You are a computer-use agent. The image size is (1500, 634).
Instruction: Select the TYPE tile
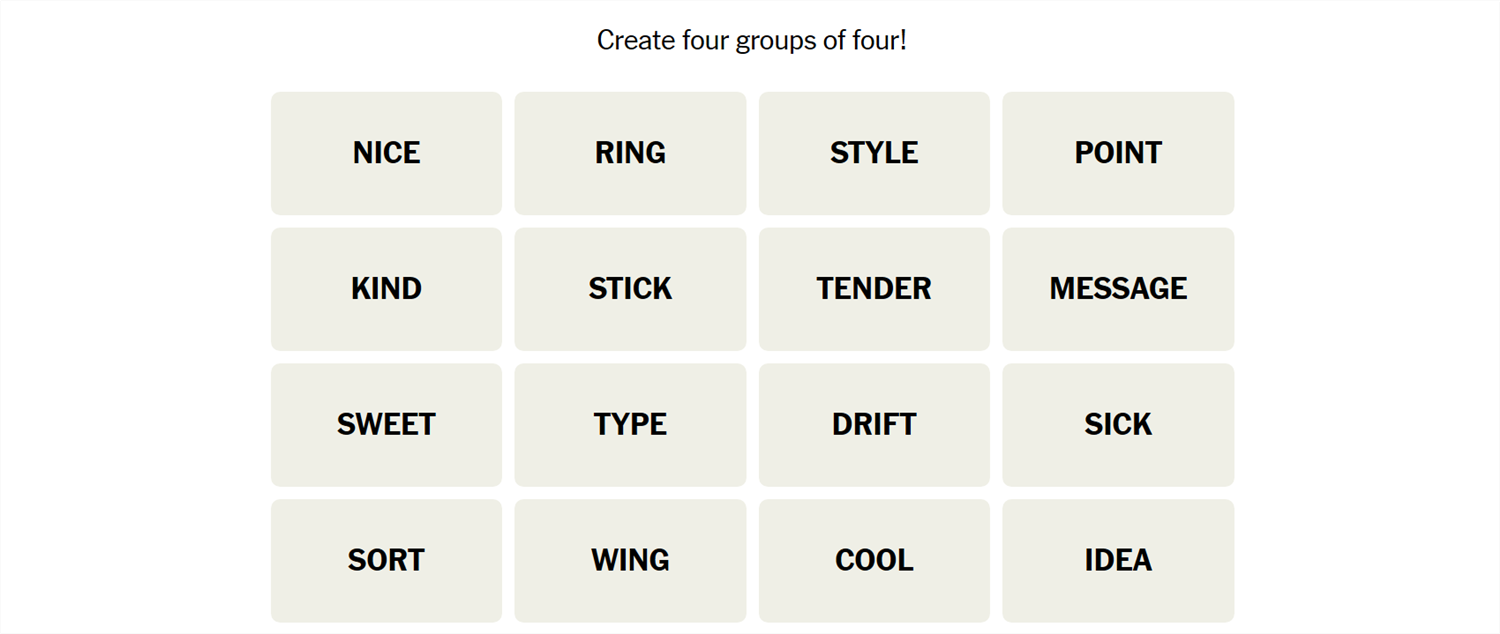pos(630,424)
